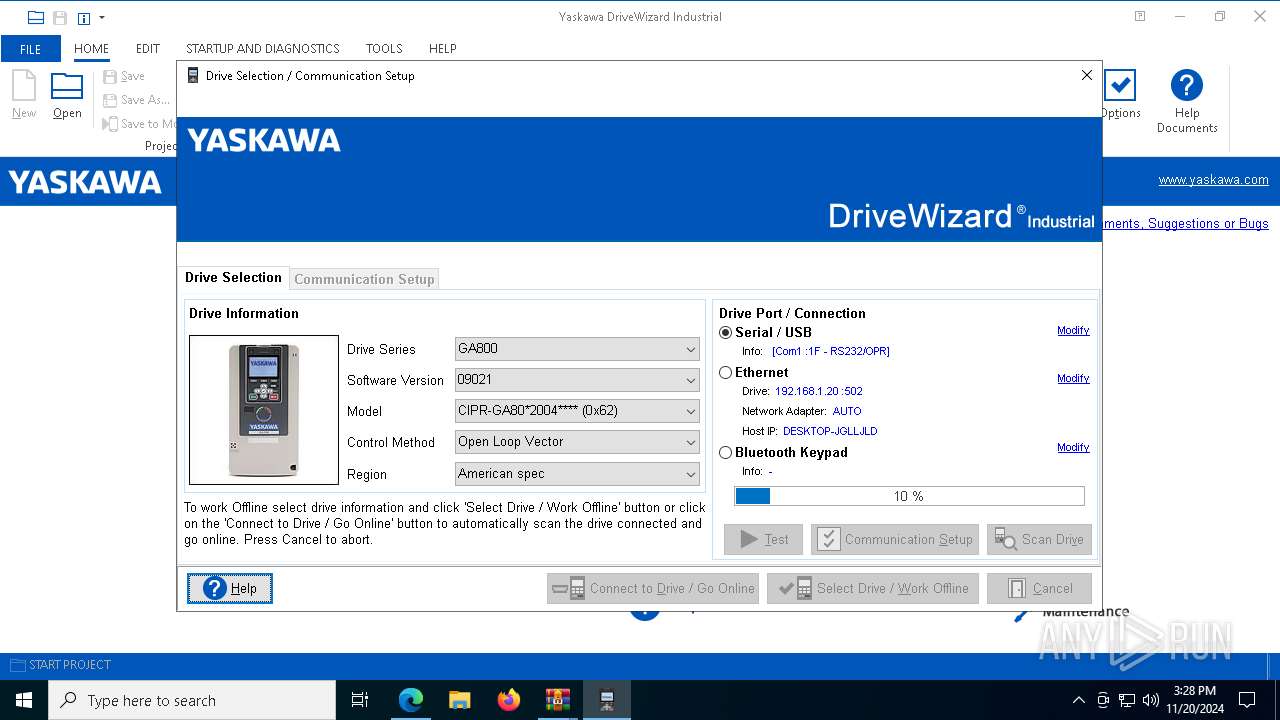
Task: Open the Software Version dropdown 09021
Action: [577, 380]
